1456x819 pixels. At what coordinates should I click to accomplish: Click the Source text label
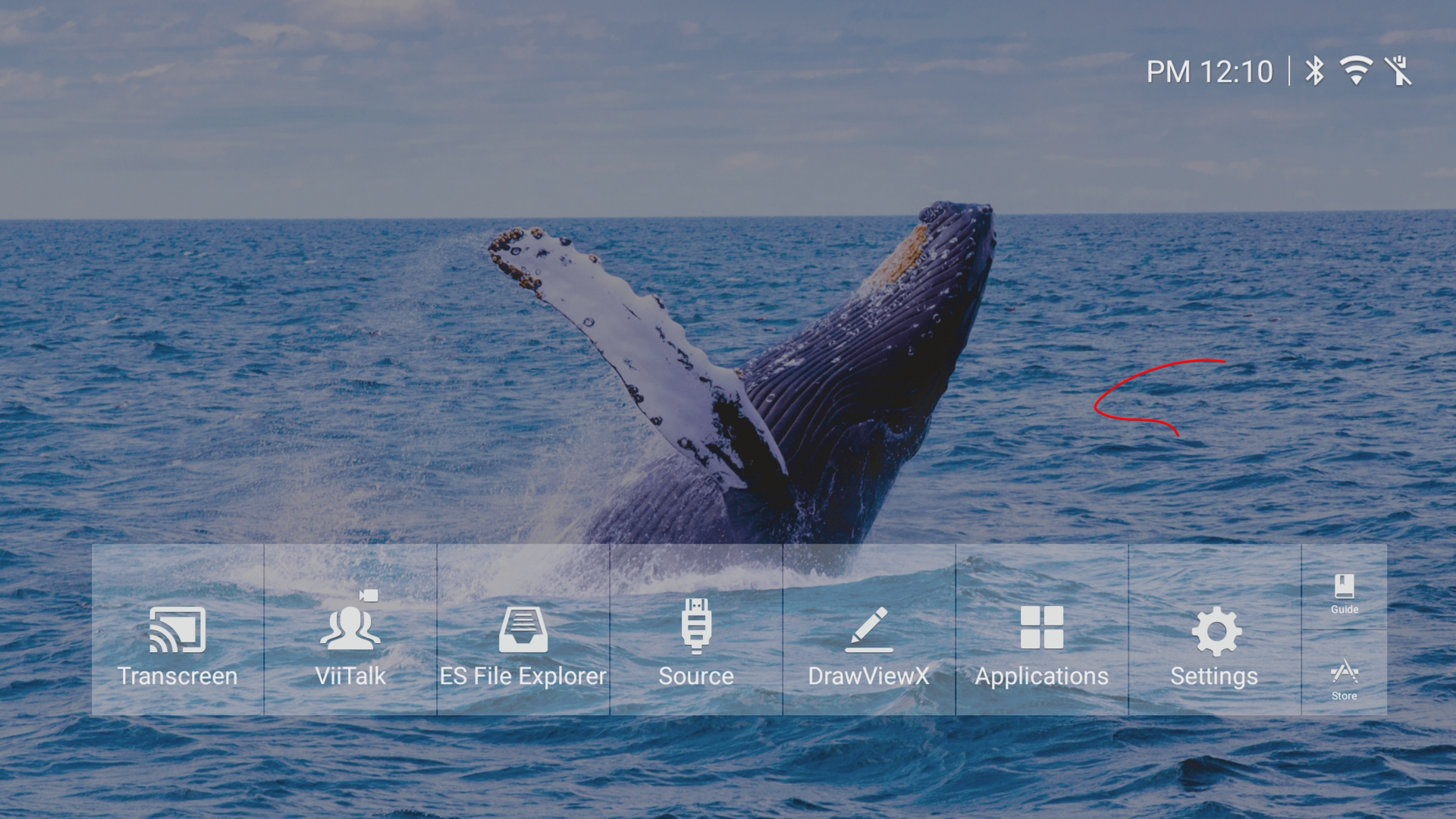pos(695,676)
